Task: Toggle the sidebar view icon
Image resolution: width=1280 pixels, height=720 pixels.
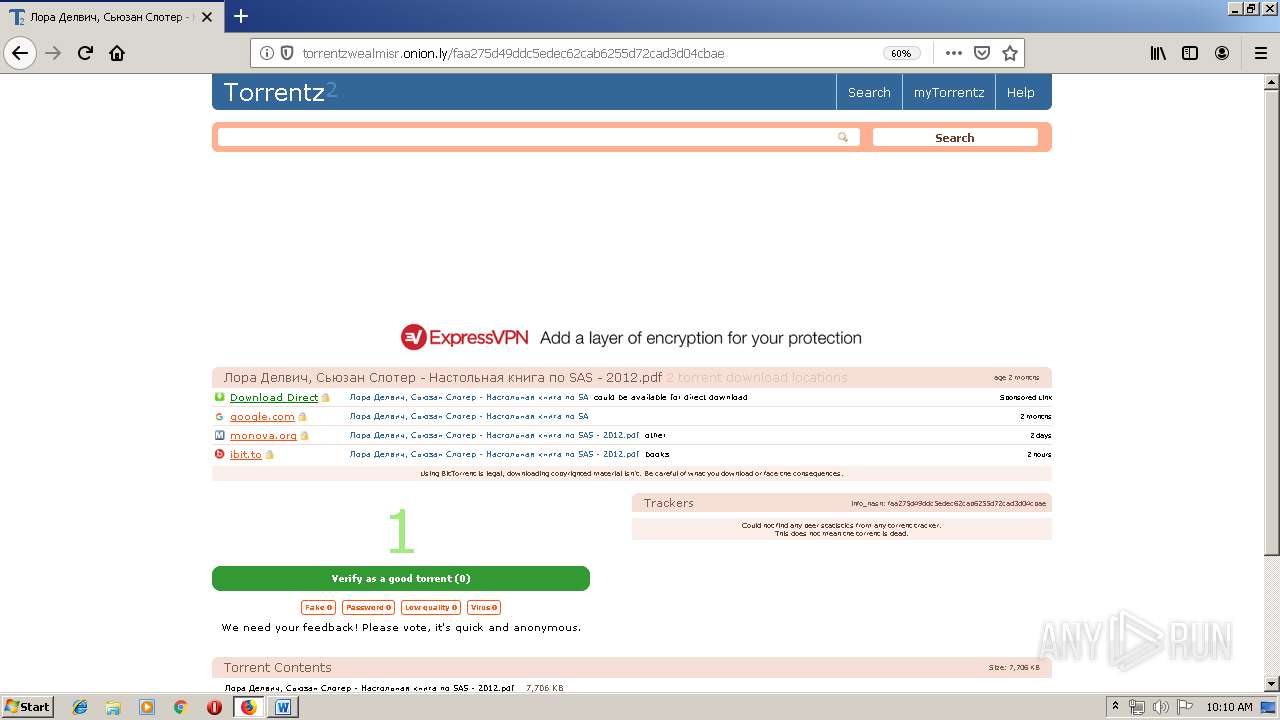Action: pos(1190,53)
